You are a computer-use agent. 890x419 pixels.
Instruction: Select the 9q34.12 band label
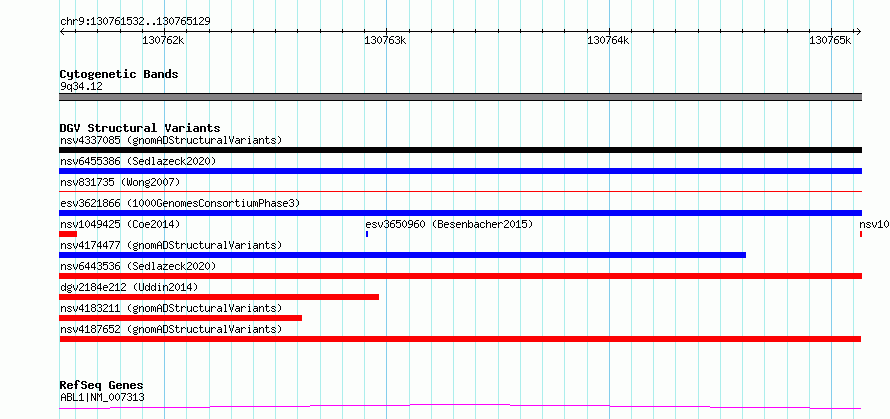(81, 87)
